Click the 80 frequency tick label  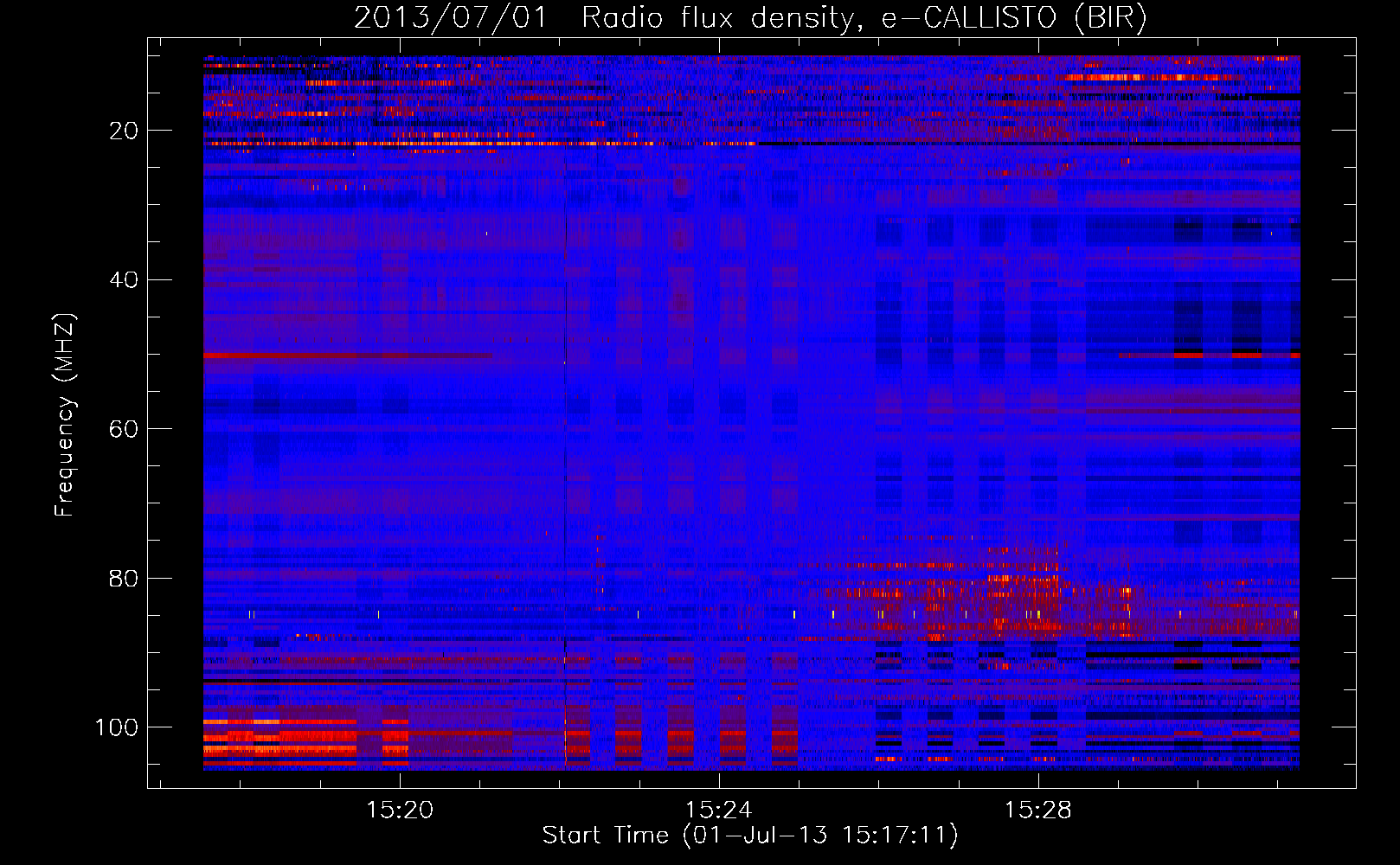124,578
